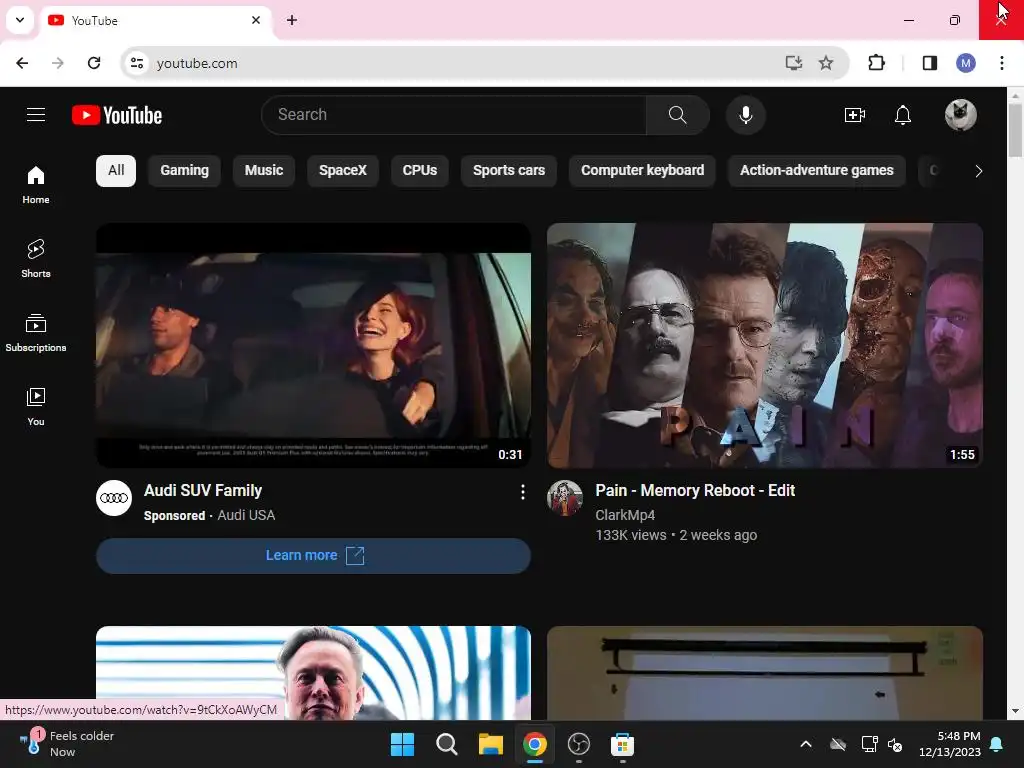Screen dimensions: 1024x768
Task: Open Subscriptions in the sidebar
Action: click(x=36, y=332)
